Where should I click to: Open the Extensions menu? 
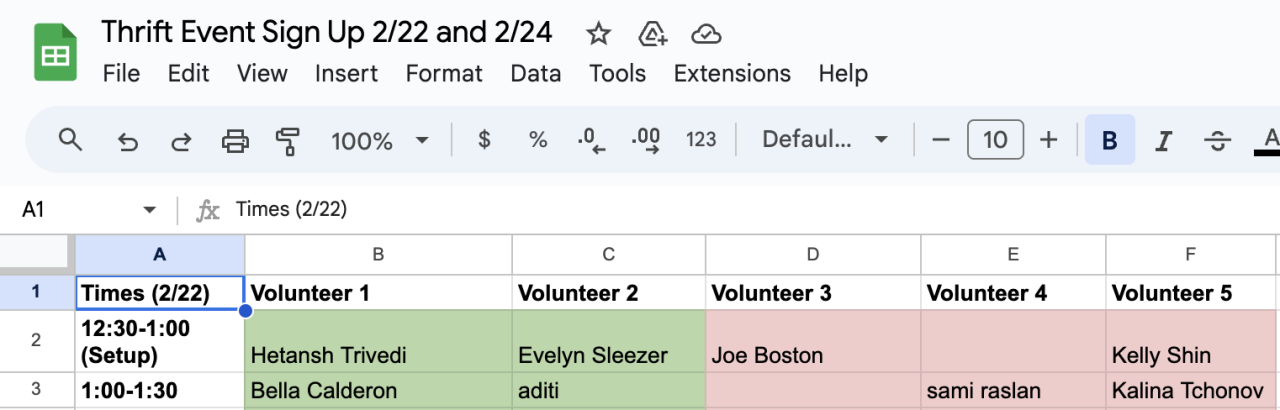[x=732, y=73]
